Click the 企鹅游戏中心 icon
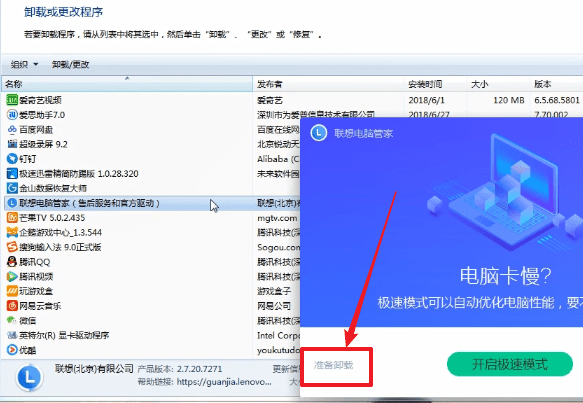 12,232
